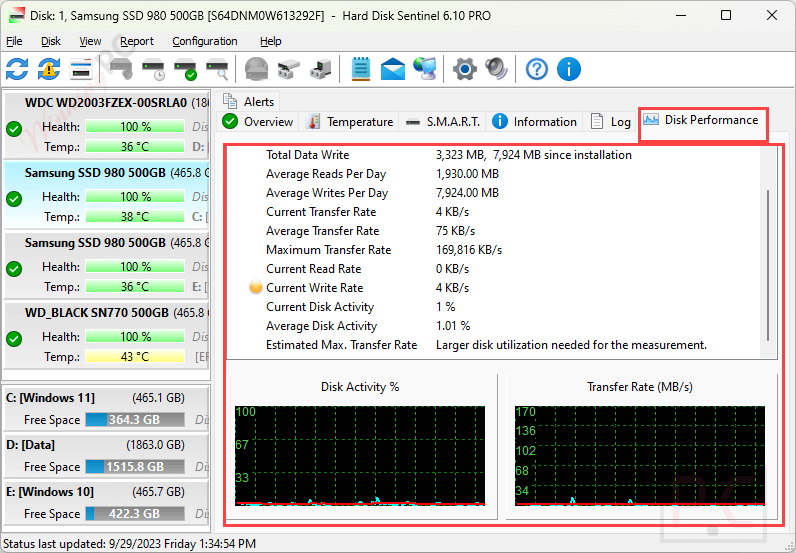Switch to the Log tab

pyautogui.click(x=611, y=122)
